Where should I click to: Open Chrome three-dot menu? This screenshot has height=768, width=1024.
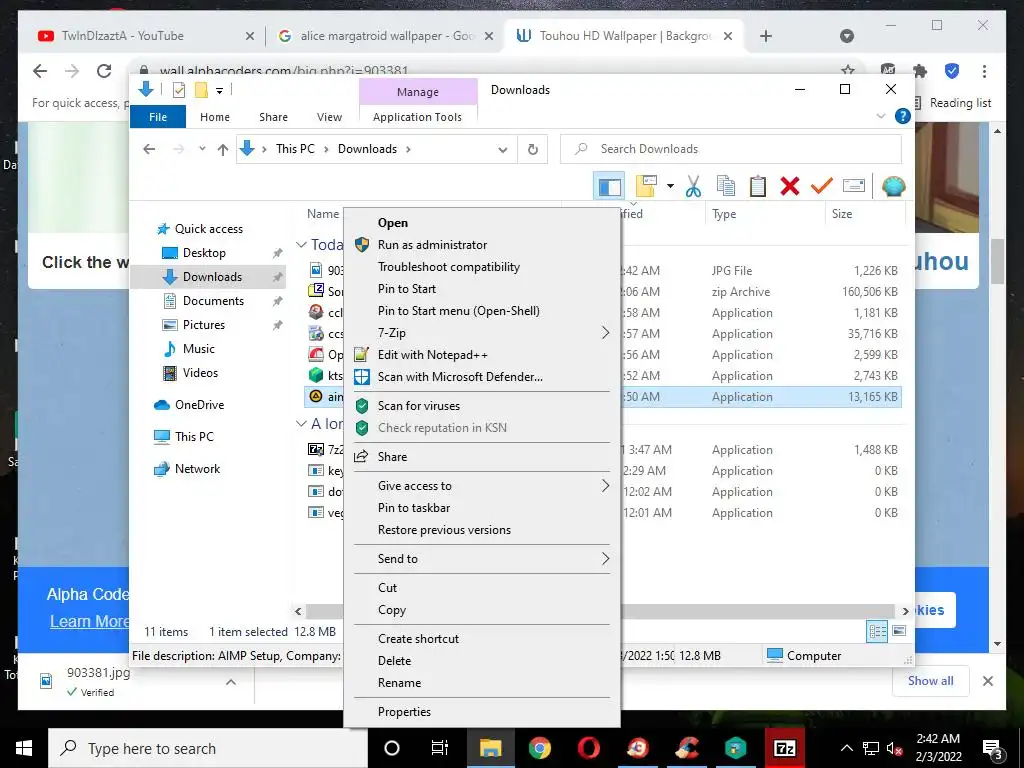[984, 71]
